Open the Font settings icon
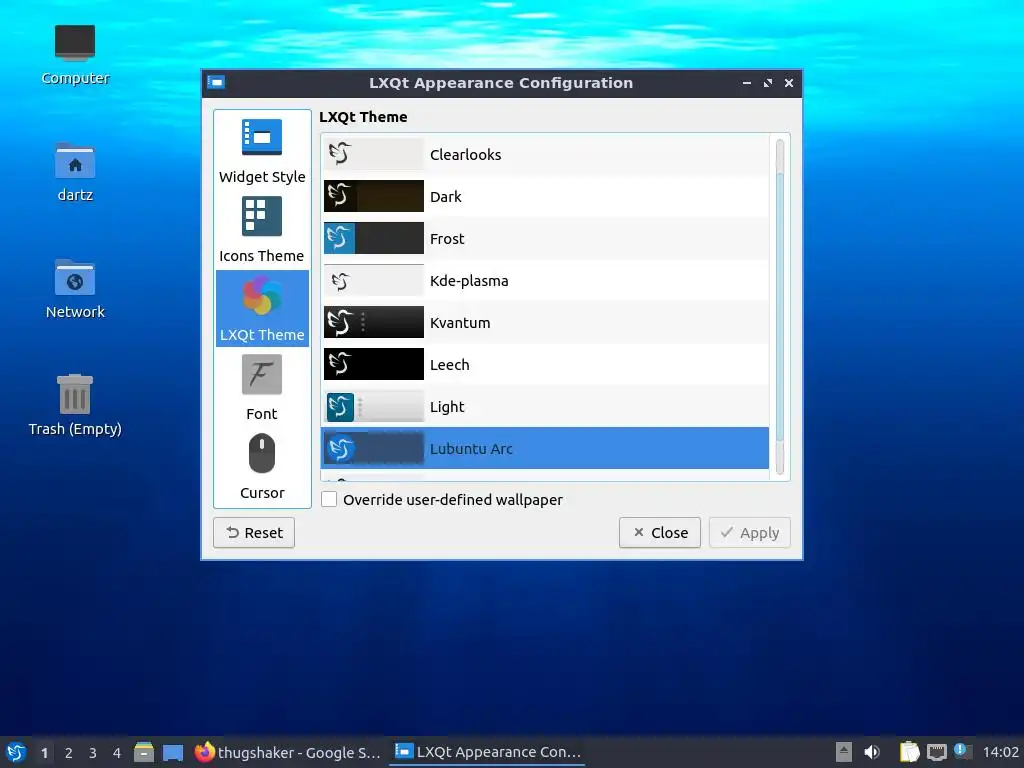Screen dimensions: 1024x768 [261, 374]
